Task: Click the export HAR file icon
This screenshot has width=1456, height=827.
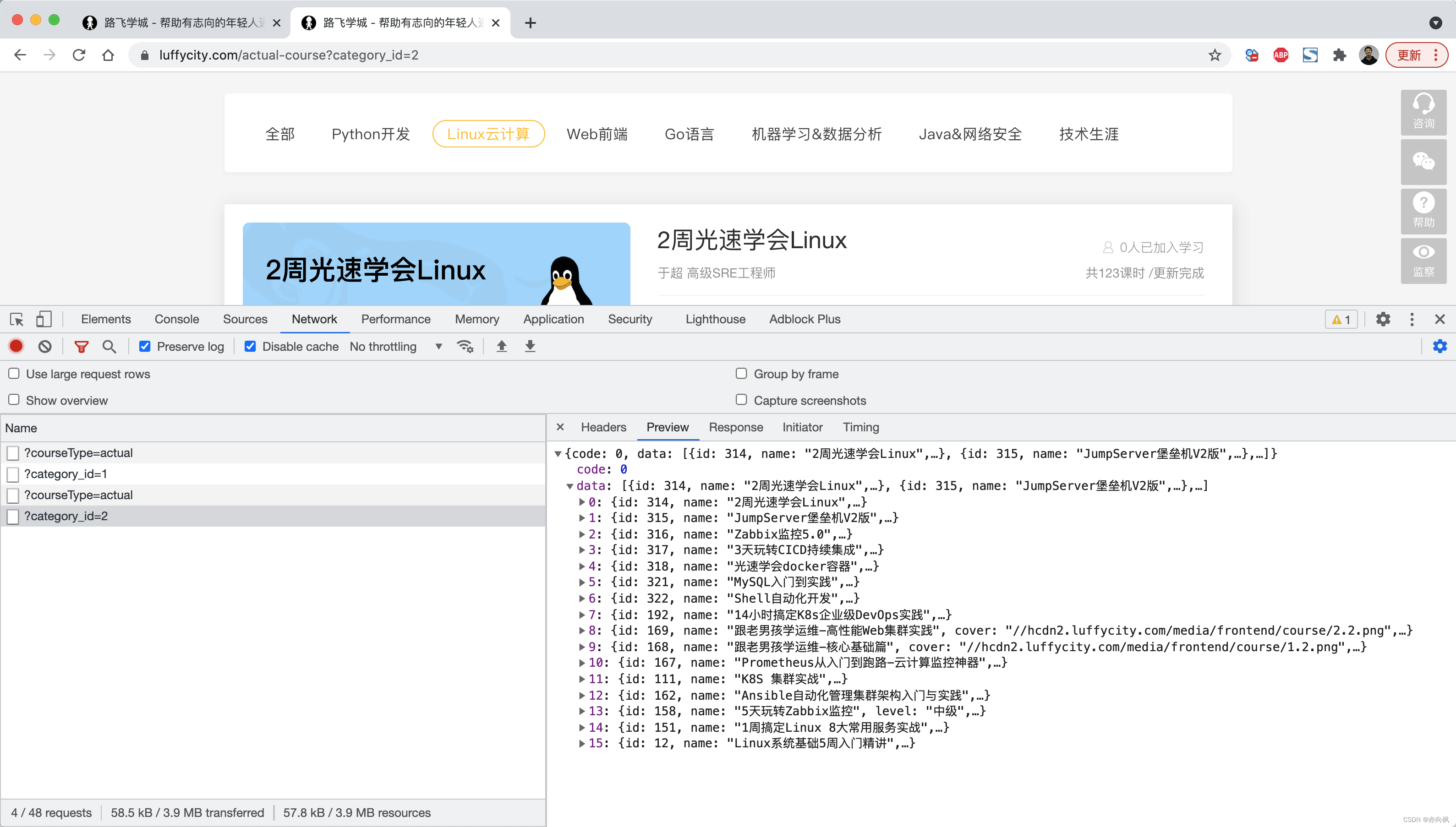Action: 529,346
